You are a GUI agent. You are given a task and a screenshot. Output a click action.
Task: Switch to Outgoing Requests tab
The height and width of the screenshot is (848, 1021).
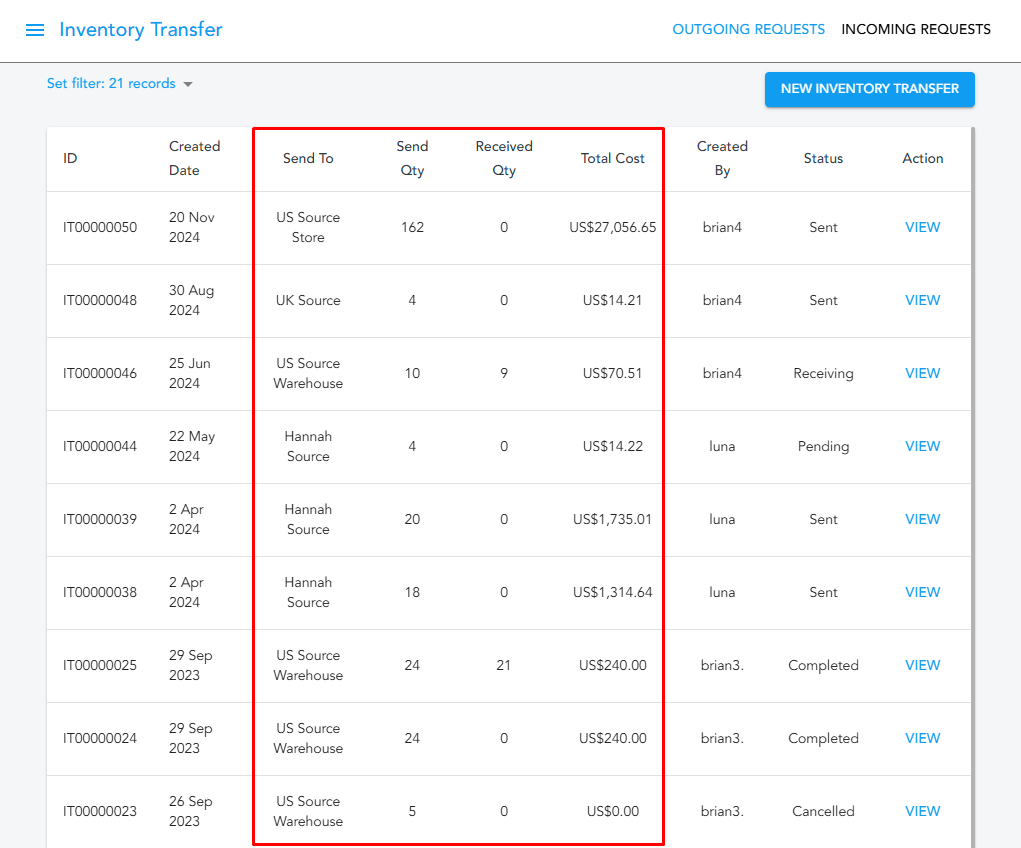[x=748, y=29]
